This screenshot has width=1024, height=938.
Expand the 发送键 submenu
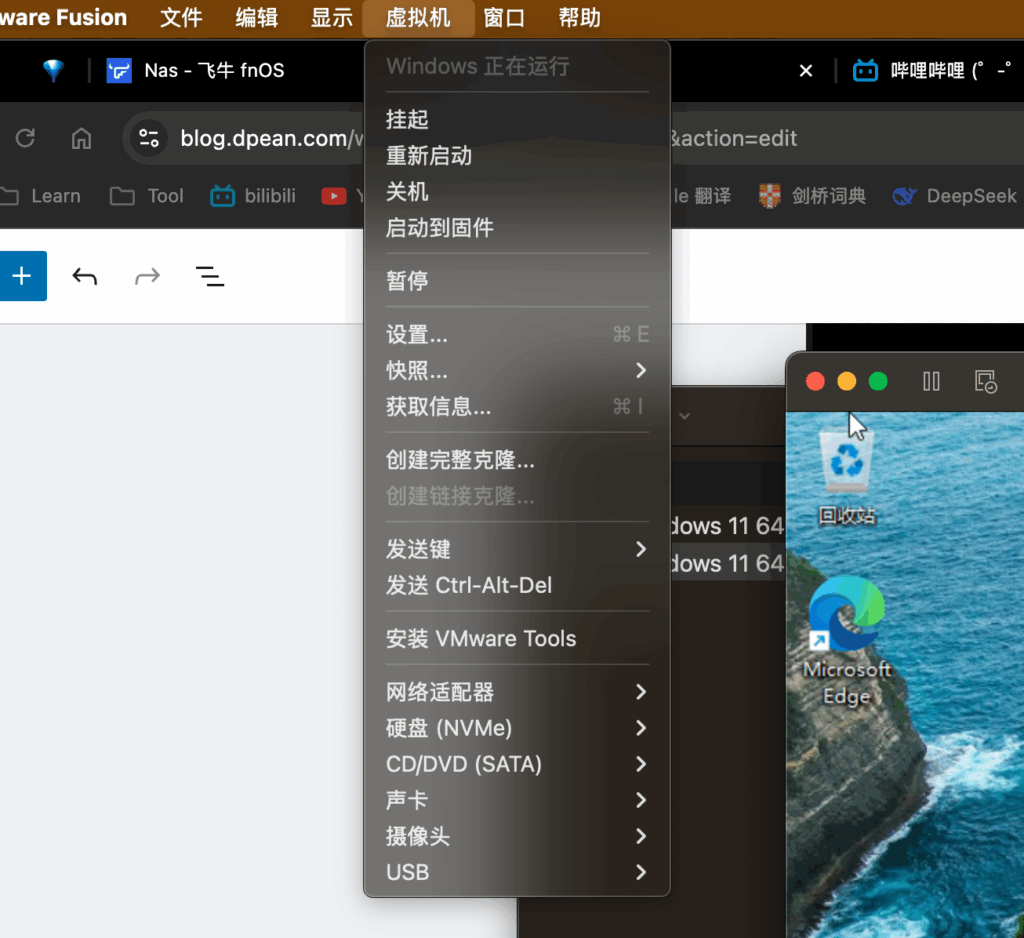tap(516, 549)
